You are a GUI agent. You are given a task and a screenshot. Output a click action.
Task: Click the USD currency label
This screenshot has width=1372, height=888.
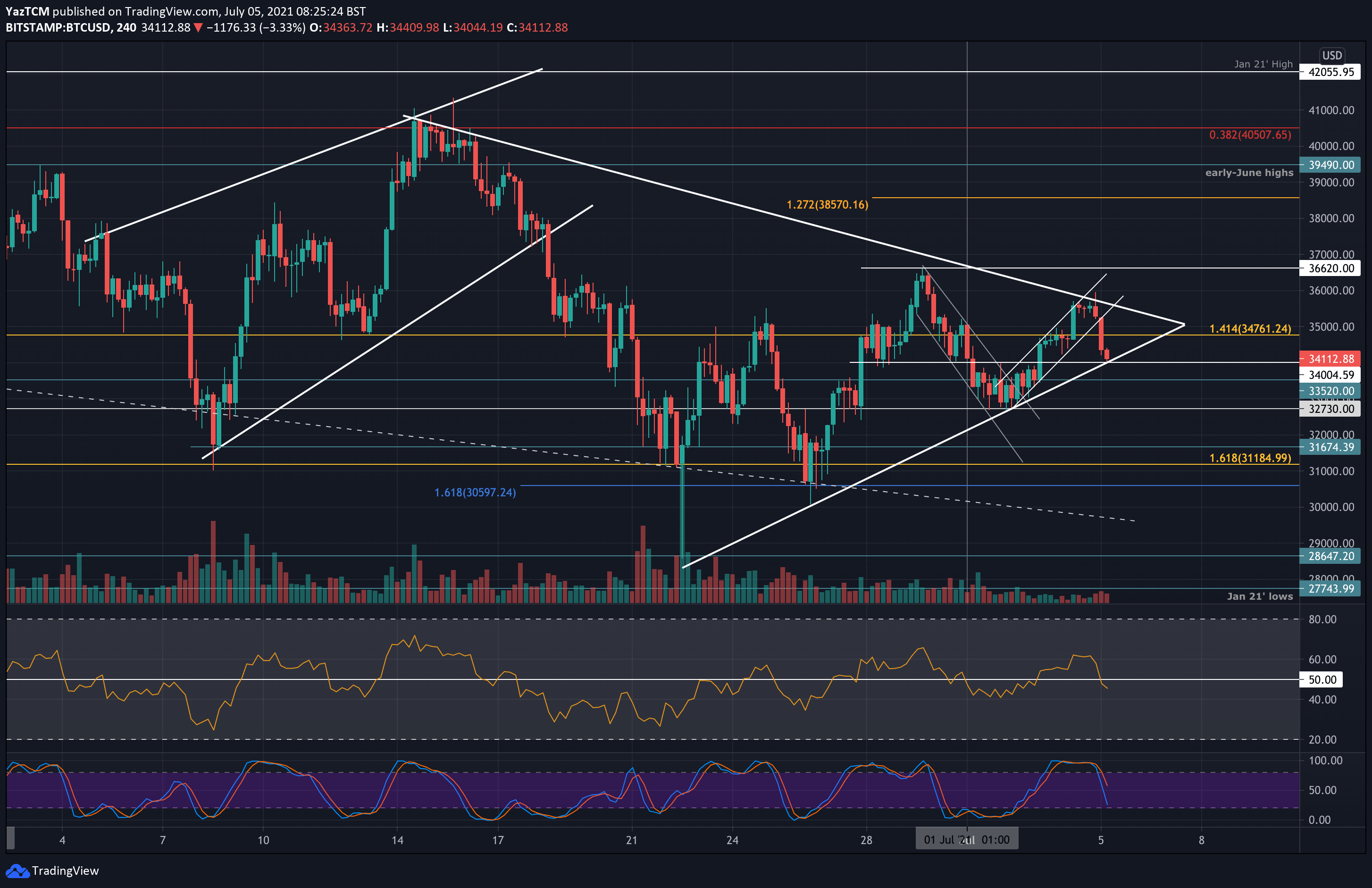click(x=1331, y=55)
